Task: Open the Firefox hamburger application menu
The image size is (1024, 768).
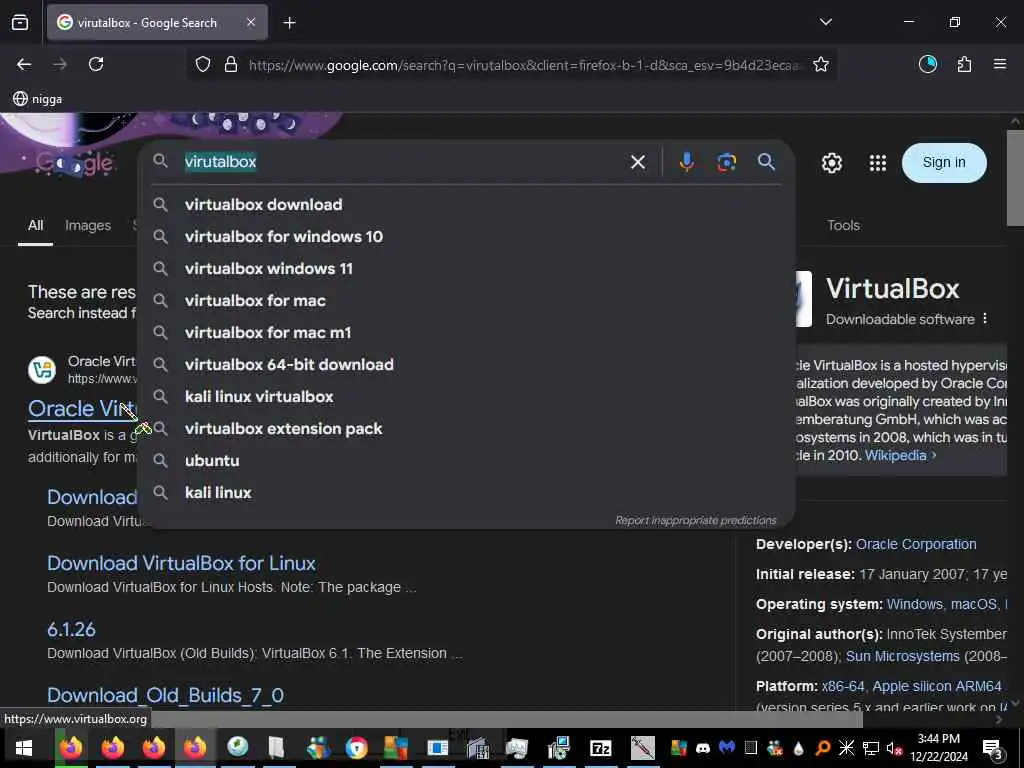Action: pos(1000,64)
